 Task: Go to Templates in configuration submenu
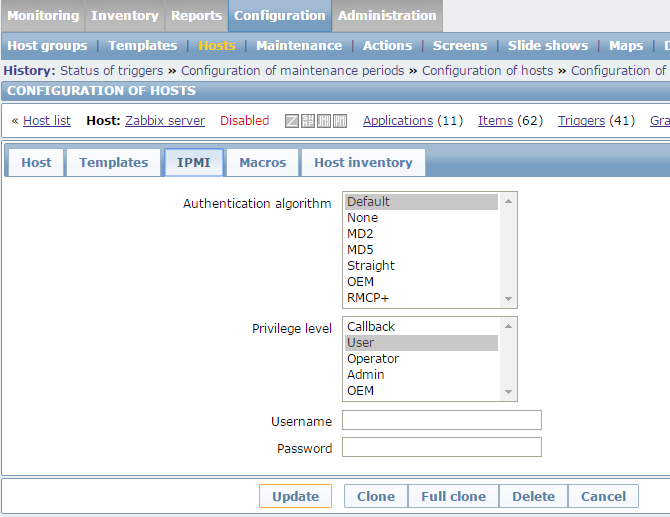coord(143,45)
